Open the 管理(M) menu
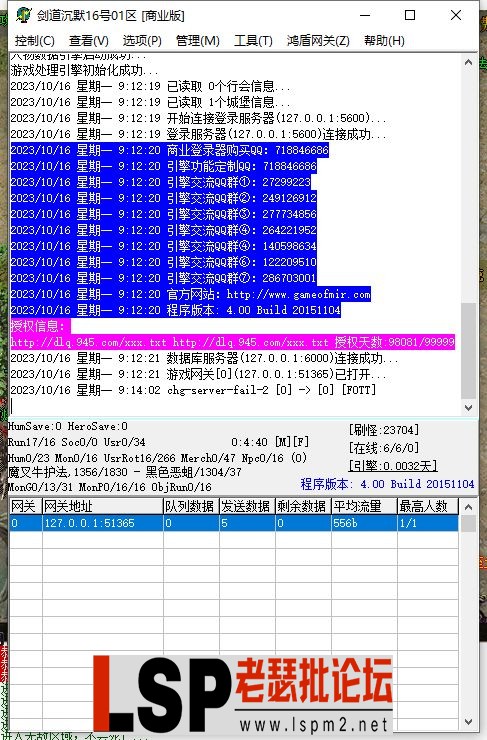This screenshot has width=487, height=740. coord(198,41)
